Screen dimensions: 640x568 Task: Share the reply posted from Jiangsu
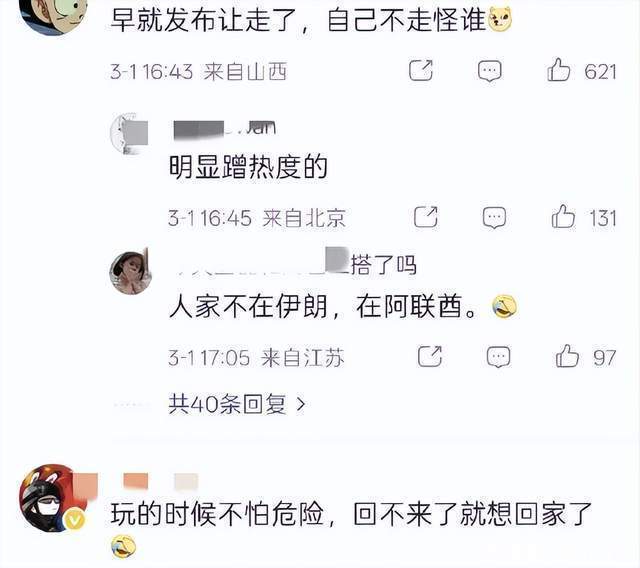point(430,356)
